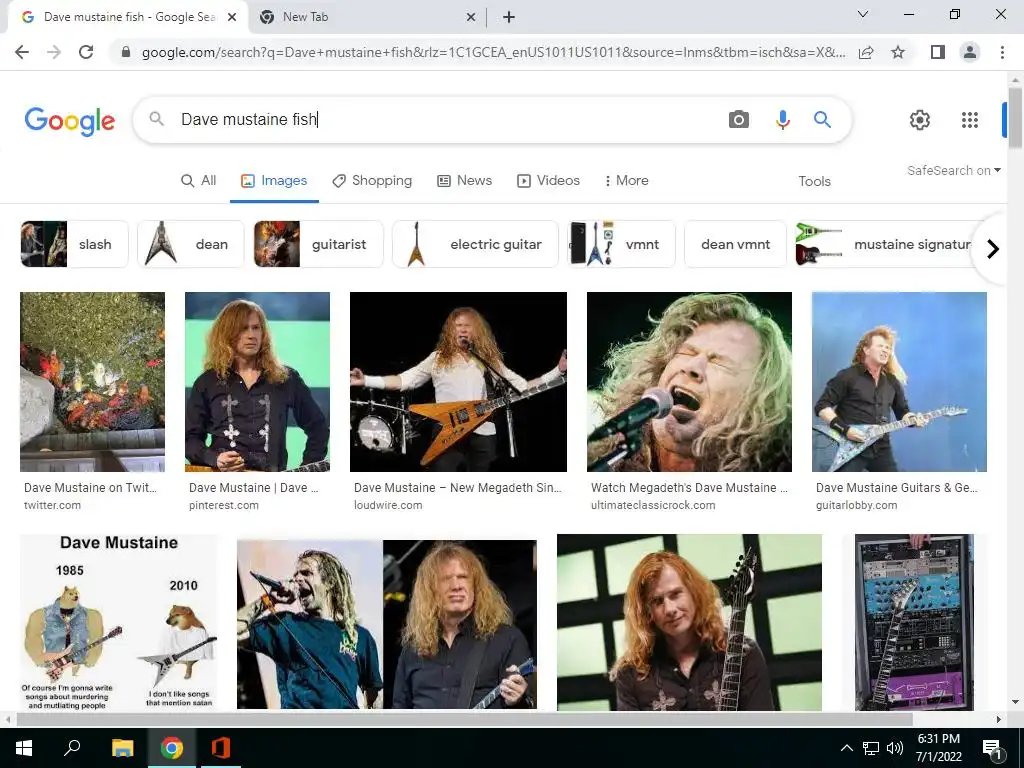Open the Chrome side panel
1024x768 pixels.
[938, 52]
